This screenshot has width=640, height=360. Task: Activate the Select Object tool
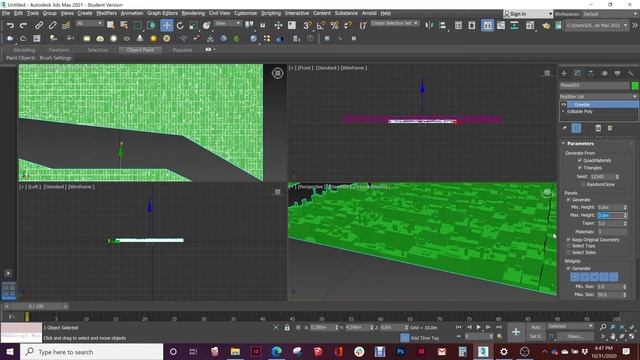(x=110, y=25)
